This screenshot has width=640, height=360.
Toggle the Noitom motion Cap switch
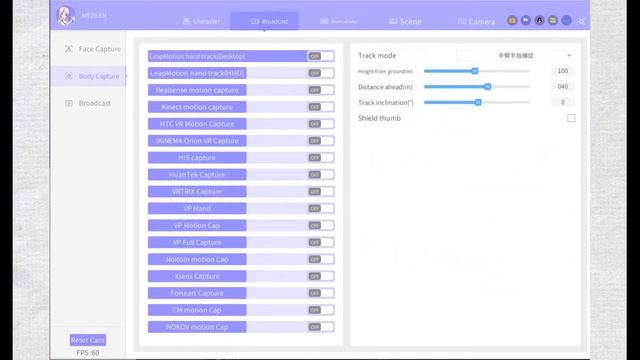321,259
